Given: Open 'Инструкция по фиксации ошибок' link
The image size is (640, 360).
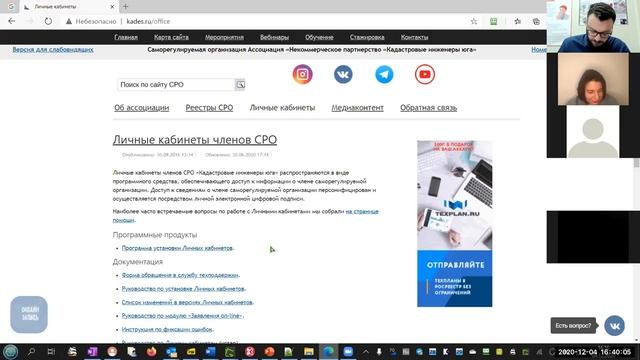Looking at the screenshot, I should (x=167, y=329).
